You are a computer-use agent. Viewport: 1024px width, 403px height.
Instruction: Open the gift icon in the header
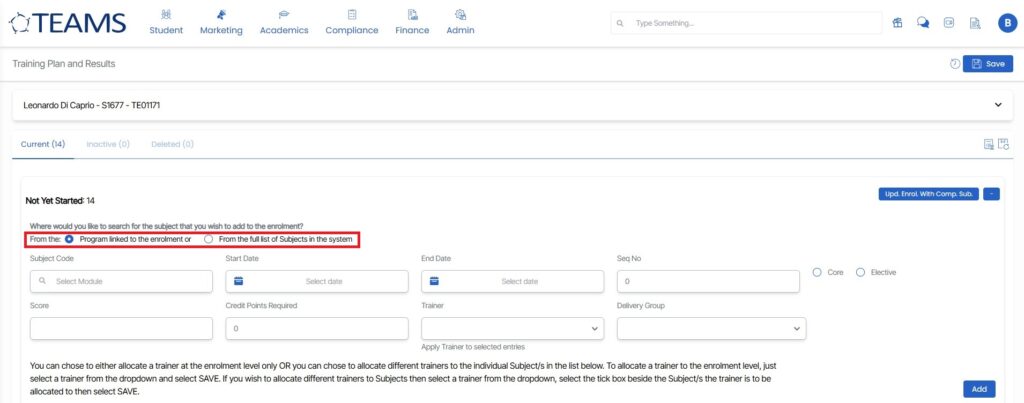coord(898,23)
